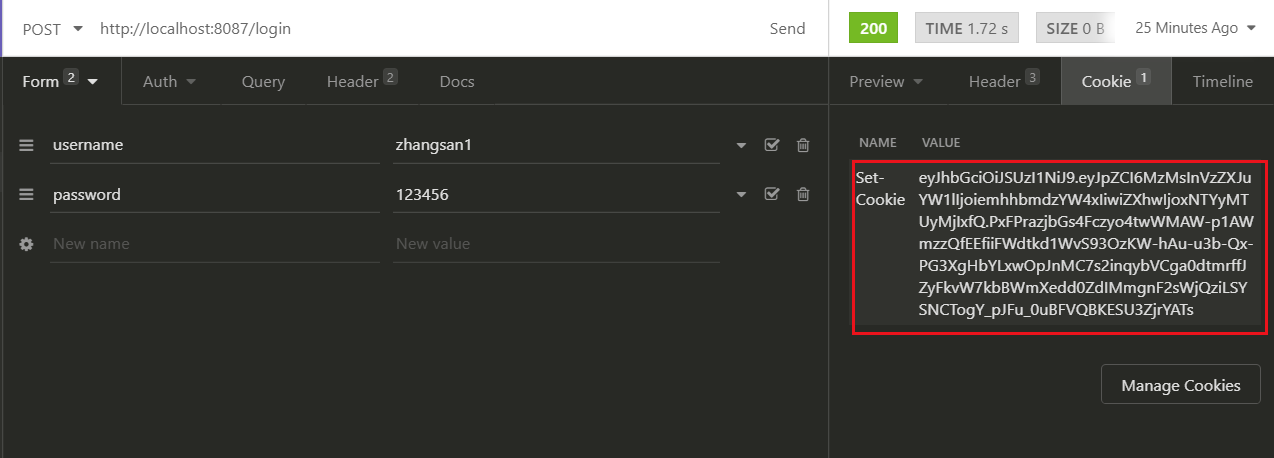
Task: Click the username name field
Action: point(215,145)
